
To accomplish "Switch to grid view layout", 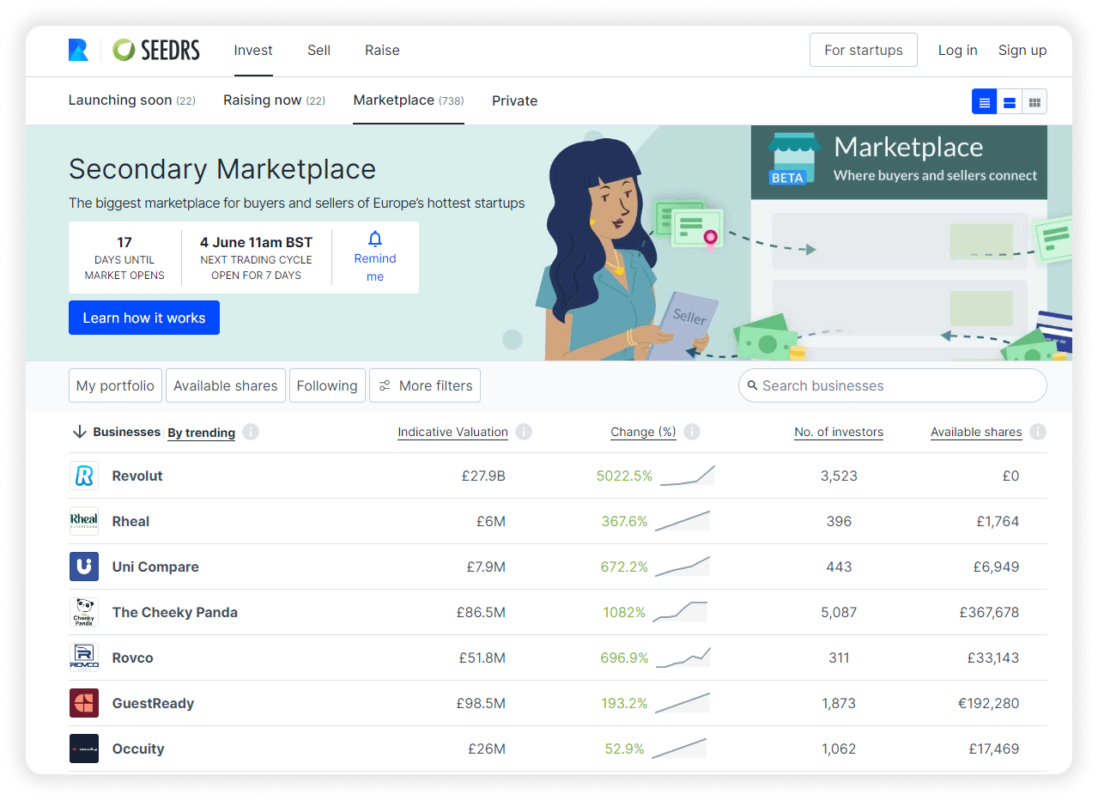I will [1035, 101].
